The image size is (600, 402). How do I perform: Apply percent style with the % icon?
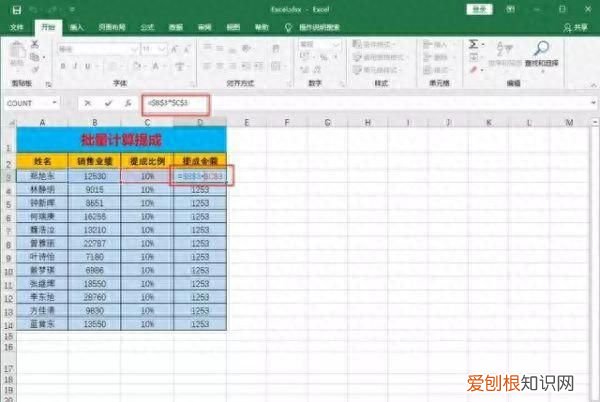tap(324, 57)
